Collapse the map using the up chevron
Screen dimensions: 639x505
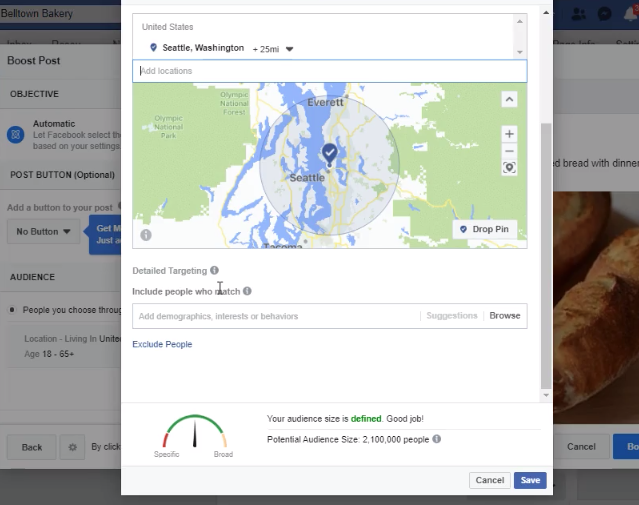(509, 99)
